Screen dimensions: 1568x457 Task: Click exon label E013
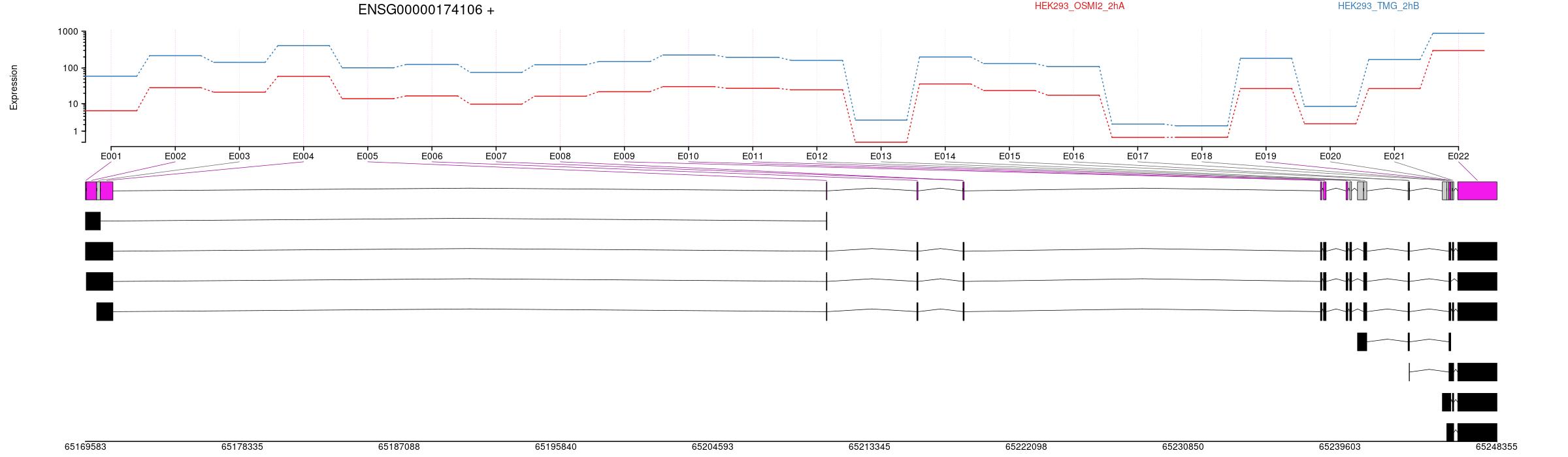(x=881, y=156)
